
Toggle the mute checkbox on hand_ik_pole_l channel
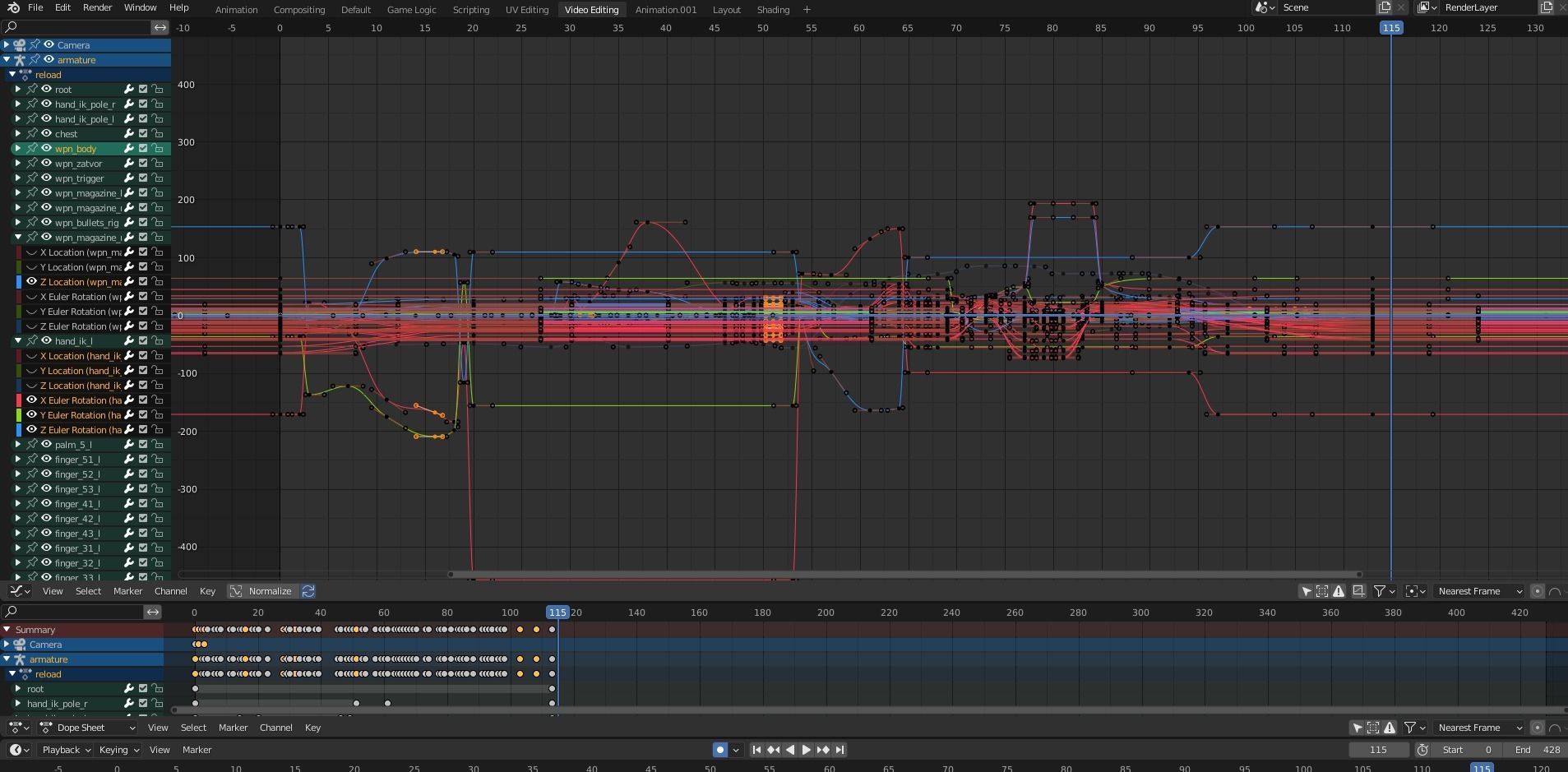pos(143,119)
